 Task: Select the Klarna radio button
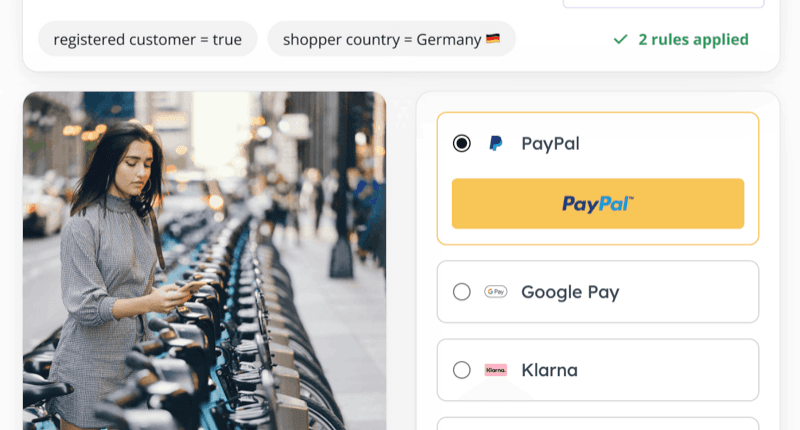pos(462,370)
